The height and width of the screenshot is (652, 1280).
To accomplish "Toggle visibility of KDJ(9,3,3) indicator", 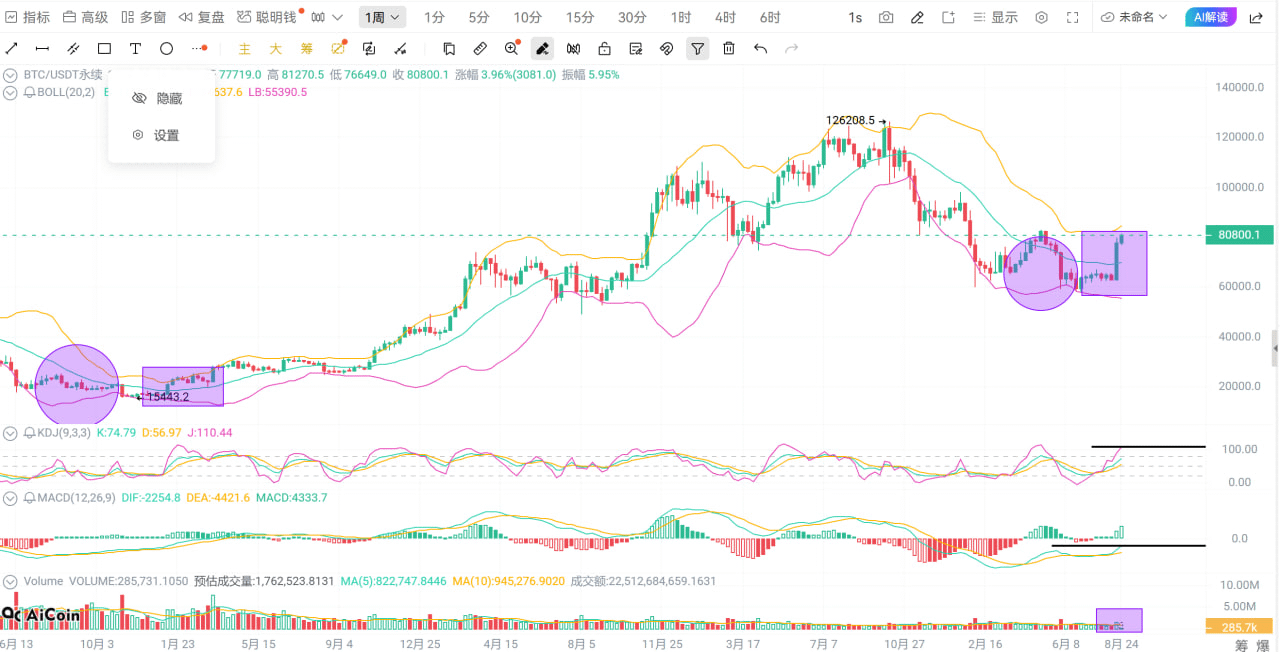I will point(12,433).
